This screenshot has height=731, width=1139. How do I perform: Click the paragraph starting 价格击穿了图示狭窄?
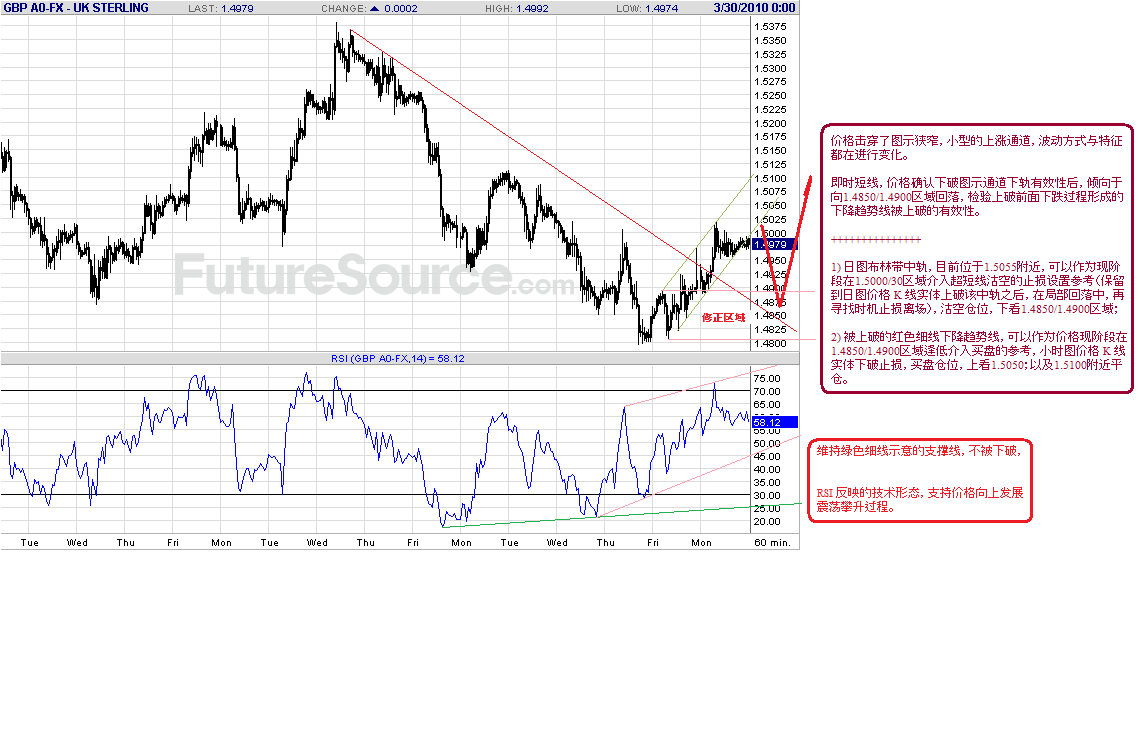point(977,148)
